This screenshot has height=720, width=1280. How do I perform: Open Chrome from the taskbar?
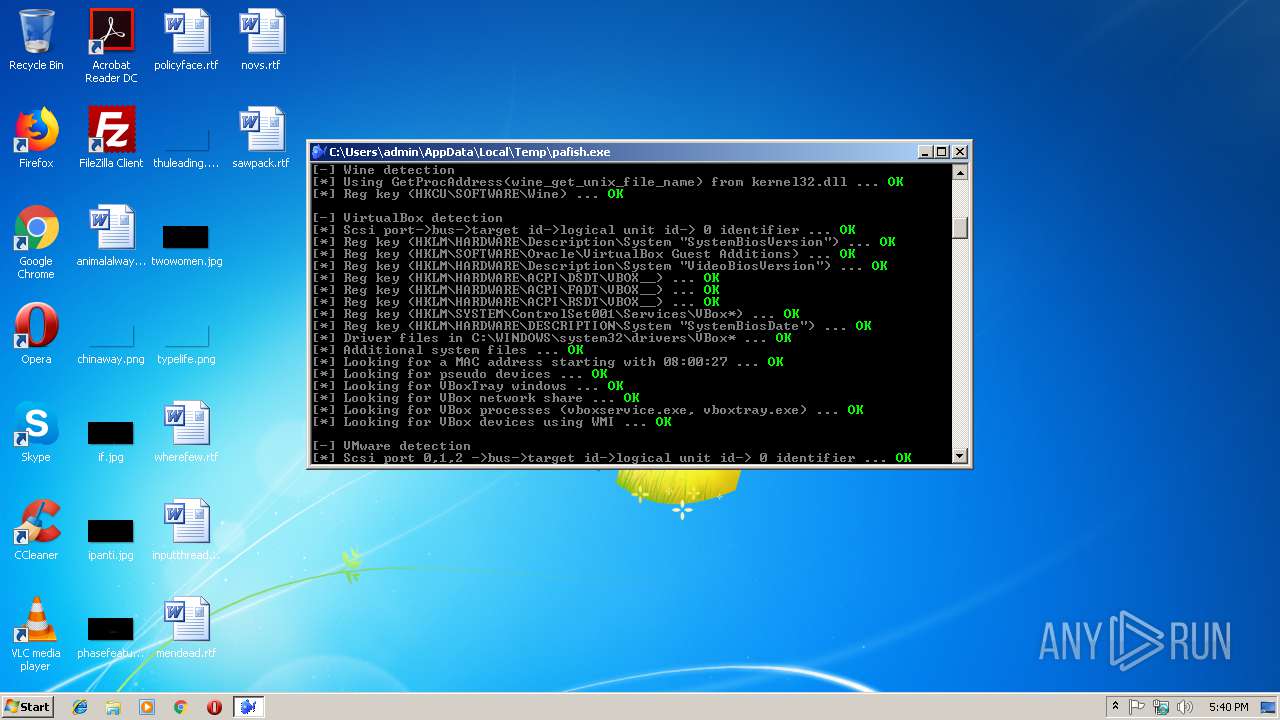tap(180, 707)
